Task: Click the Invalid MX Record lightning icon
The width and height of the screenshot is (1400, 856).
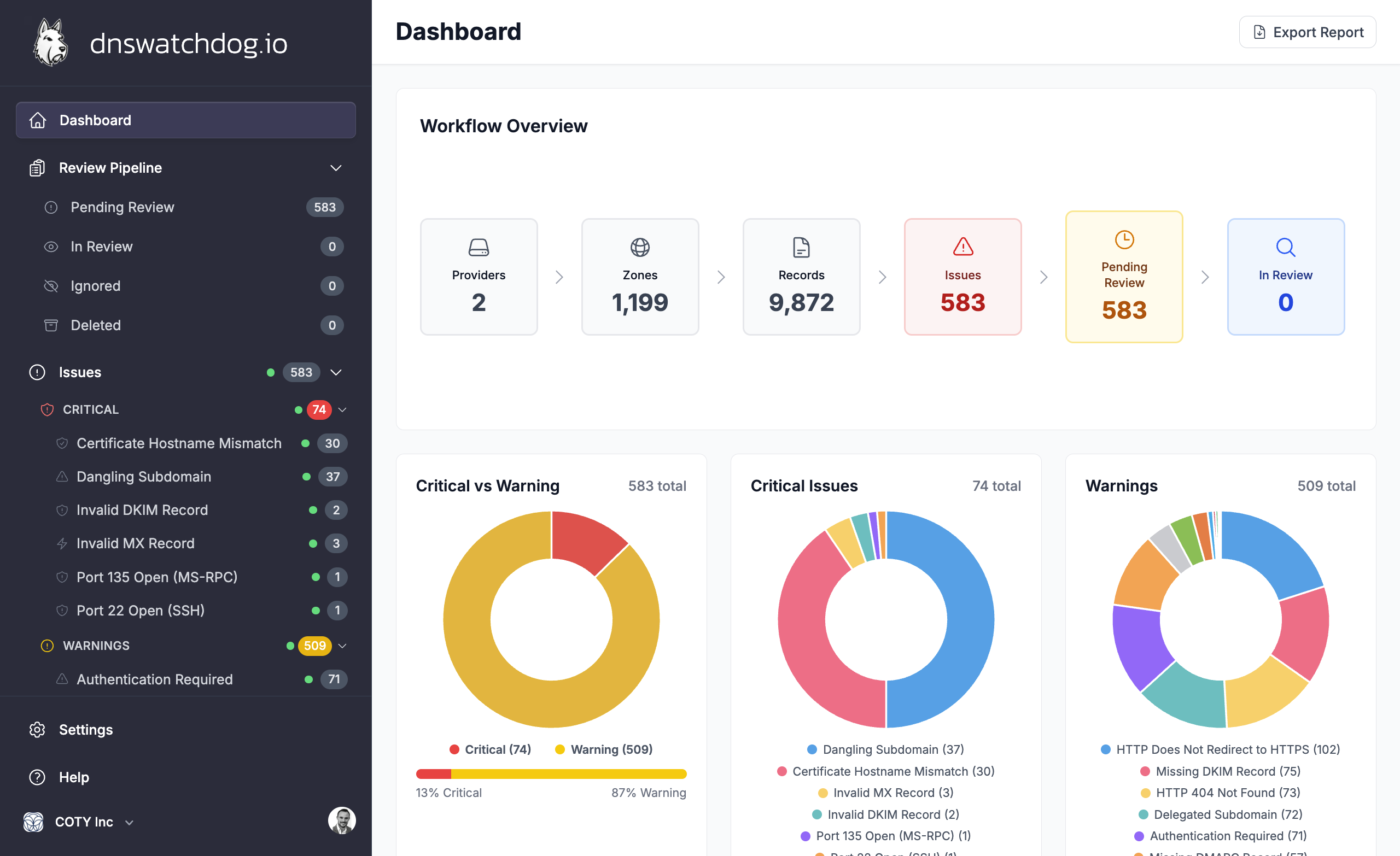Action: 62,543
